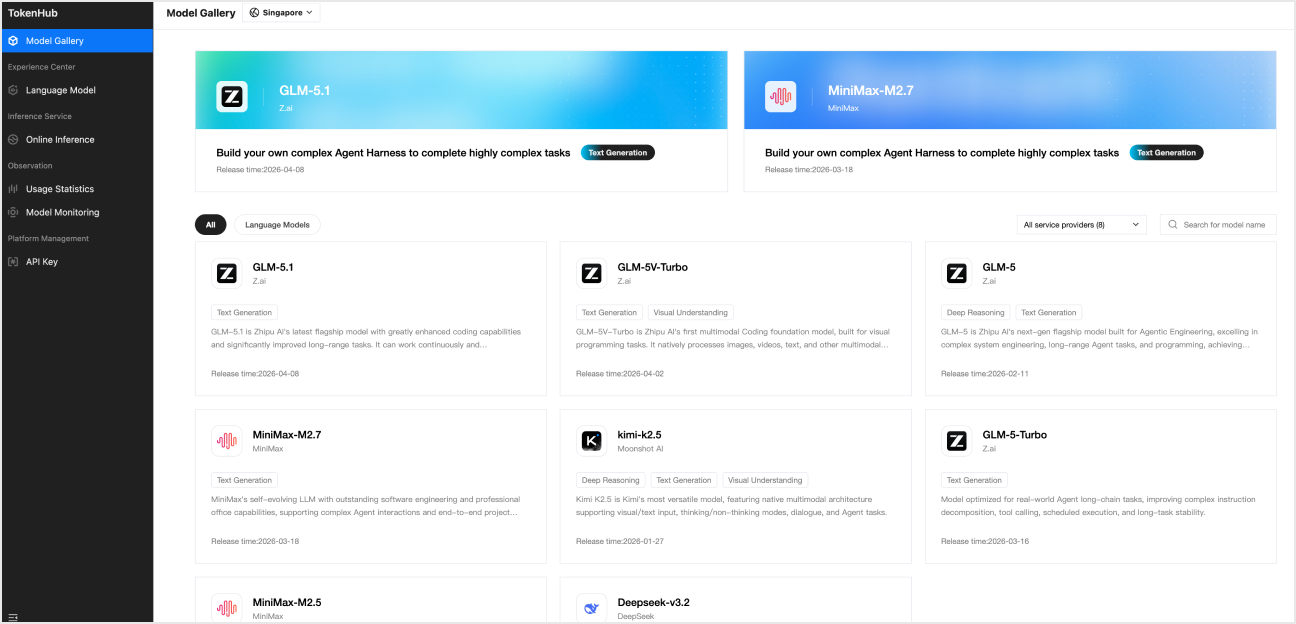Click the Online Inference sidebar icon
Image resolution: width=1296 pixels, height=624 pixels.
[13, 140]
